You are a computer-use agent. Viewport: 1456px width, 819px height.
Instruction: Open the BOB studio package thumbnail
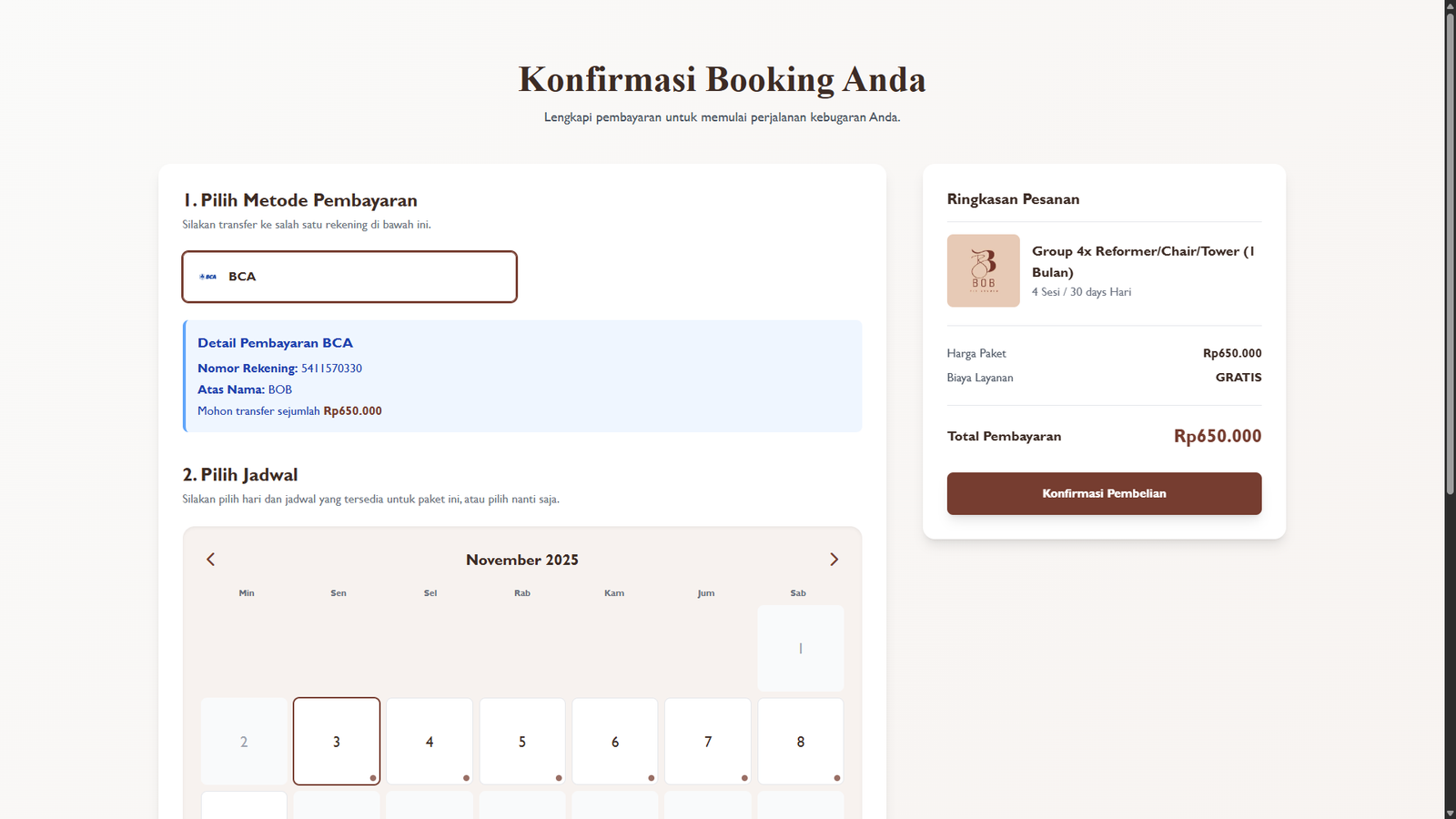(x=983, y=270)
